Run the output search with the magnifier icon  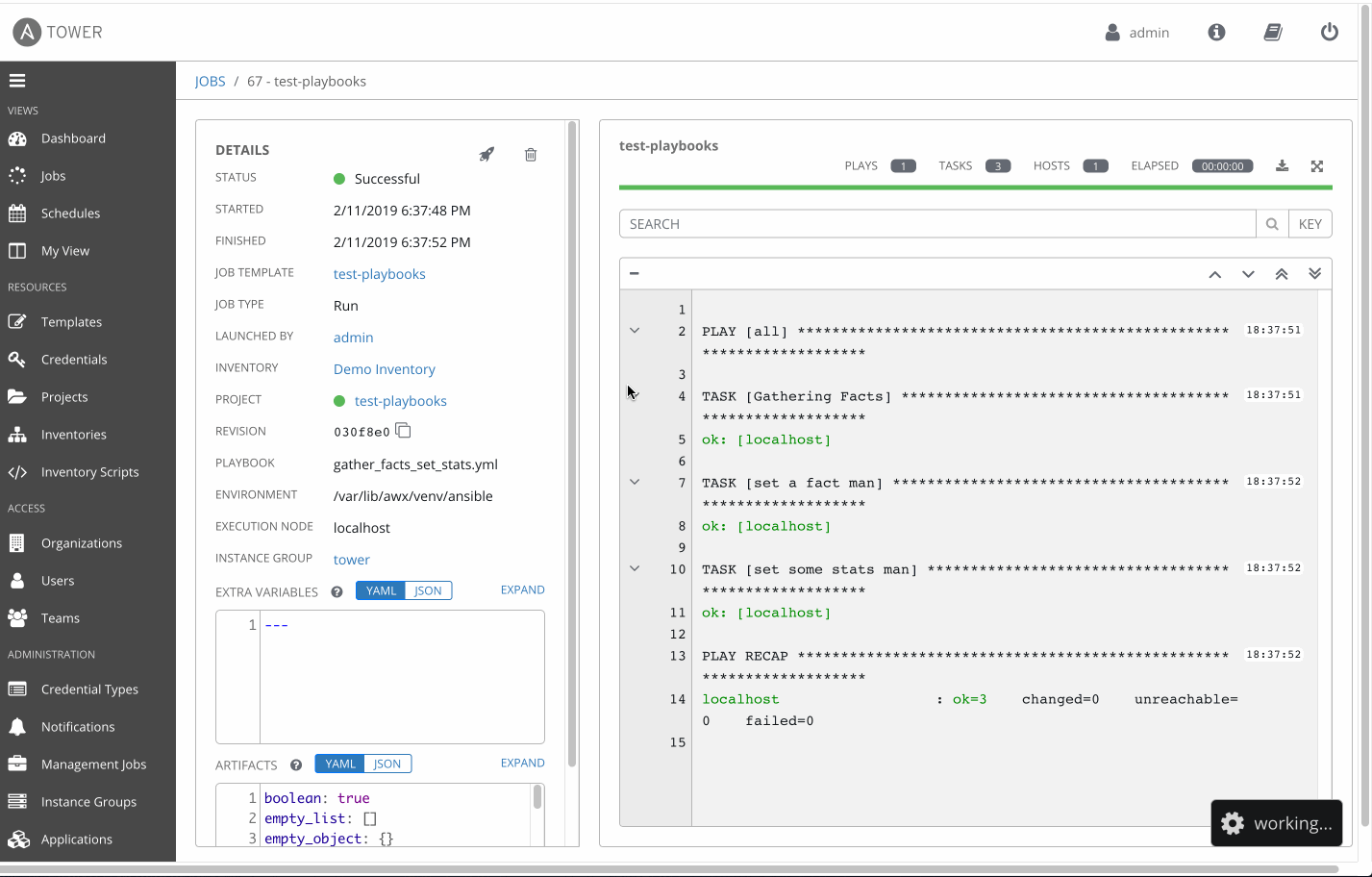tap(1271, 223)
